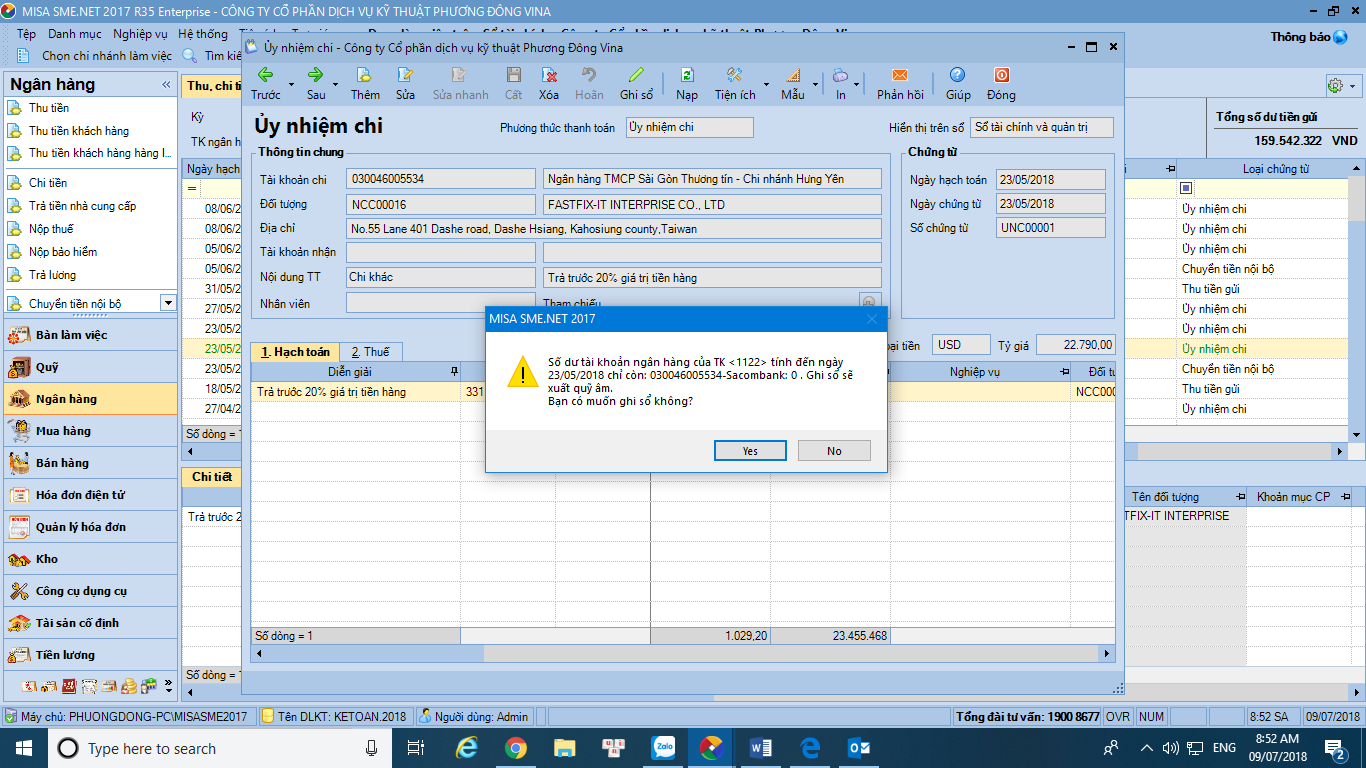Click the Loại chứng từ filter checkbox cell
Viewport: 1366px width, 768px height.
pos(1186,188)
